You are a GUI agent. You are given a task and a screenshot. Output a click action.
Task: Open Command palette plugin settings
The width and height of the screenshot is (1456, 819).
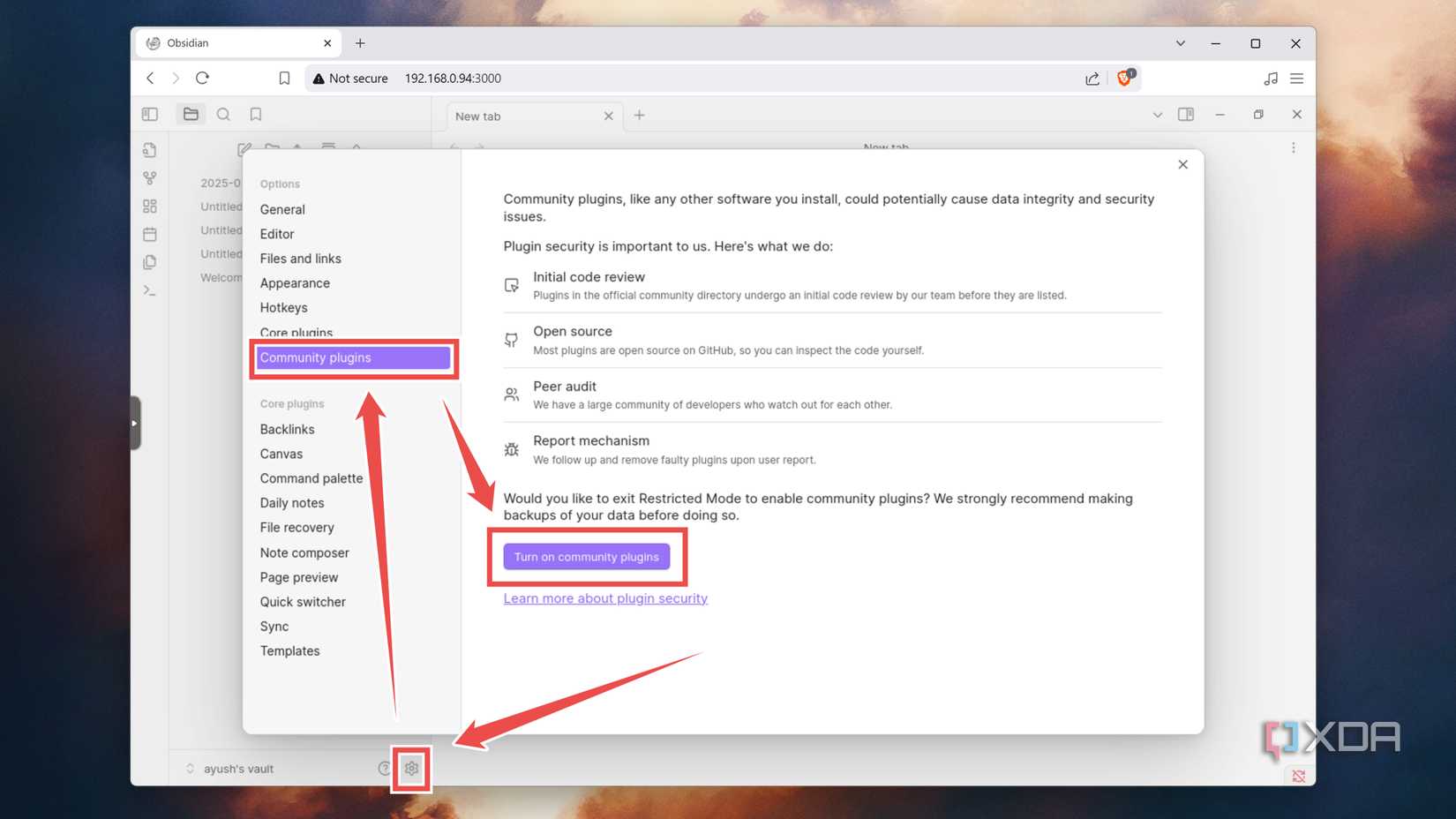(311, 478)
